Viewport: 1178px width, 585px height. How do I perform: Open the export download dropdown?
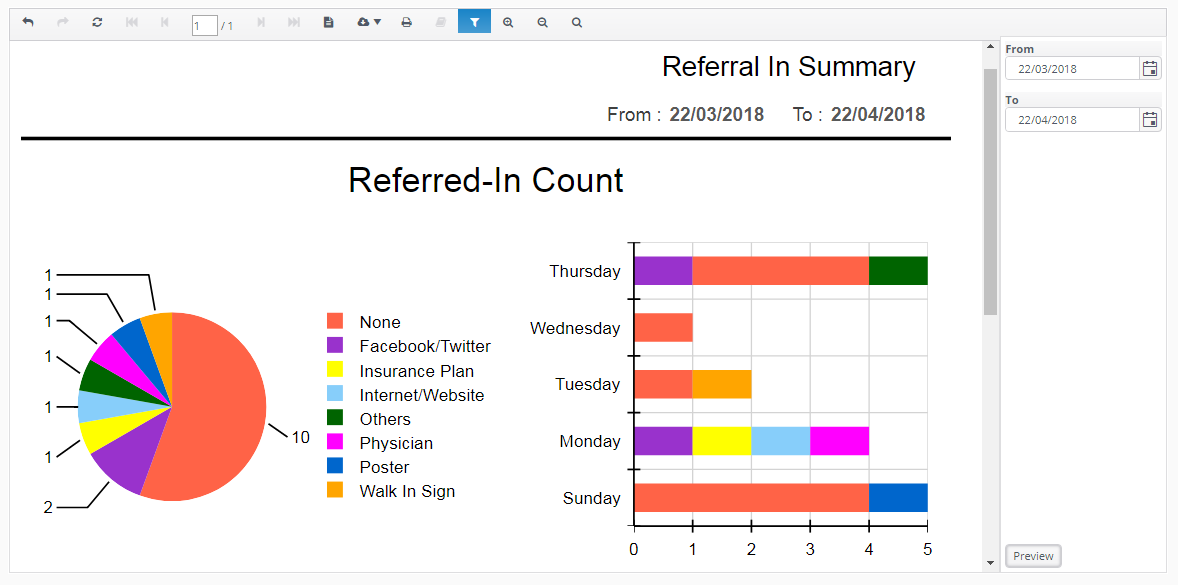click(369, 22)
